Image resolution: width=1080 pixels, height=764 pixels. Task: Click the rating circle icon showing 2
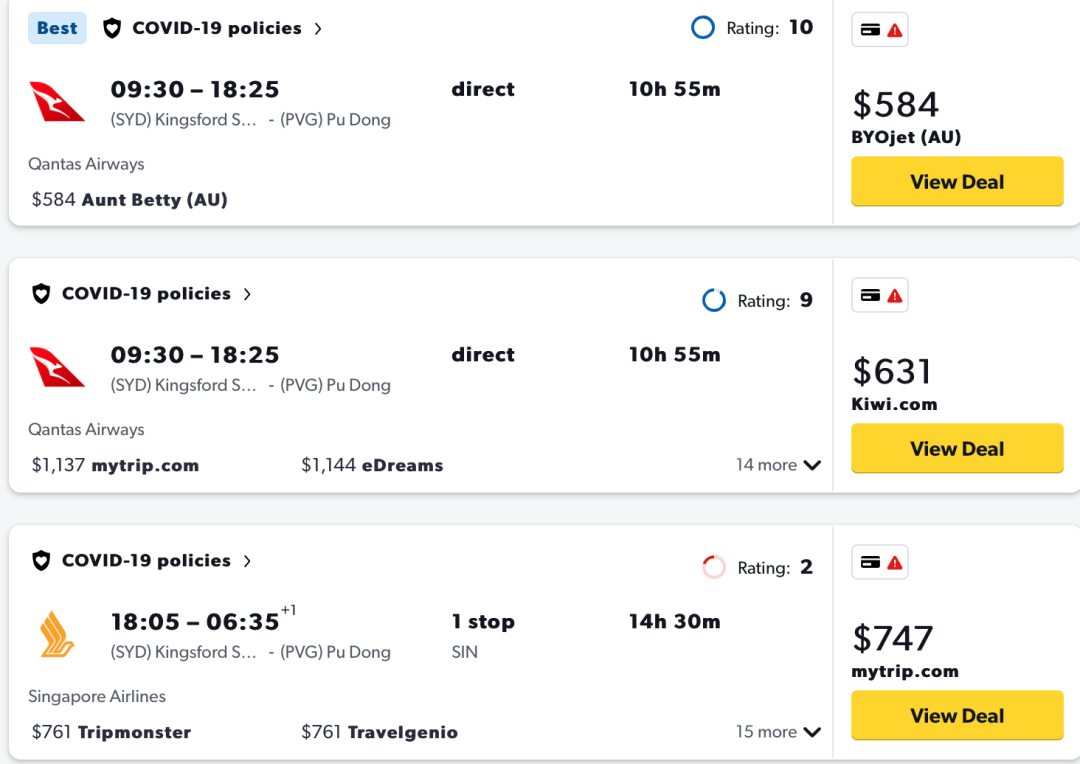pos(714,567)
